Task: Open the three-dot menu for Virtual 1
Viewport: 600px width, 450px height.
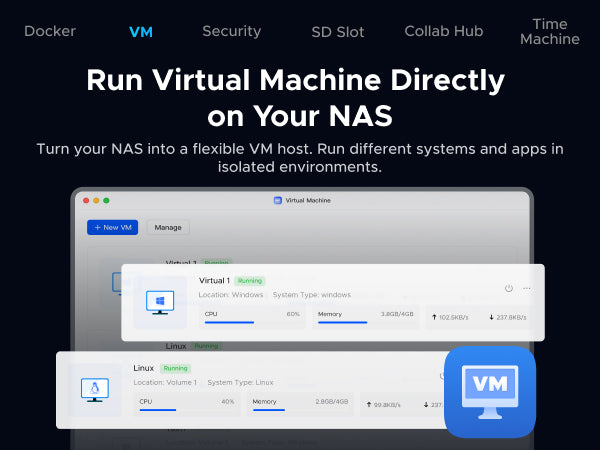Action: (x=527, y=289)
